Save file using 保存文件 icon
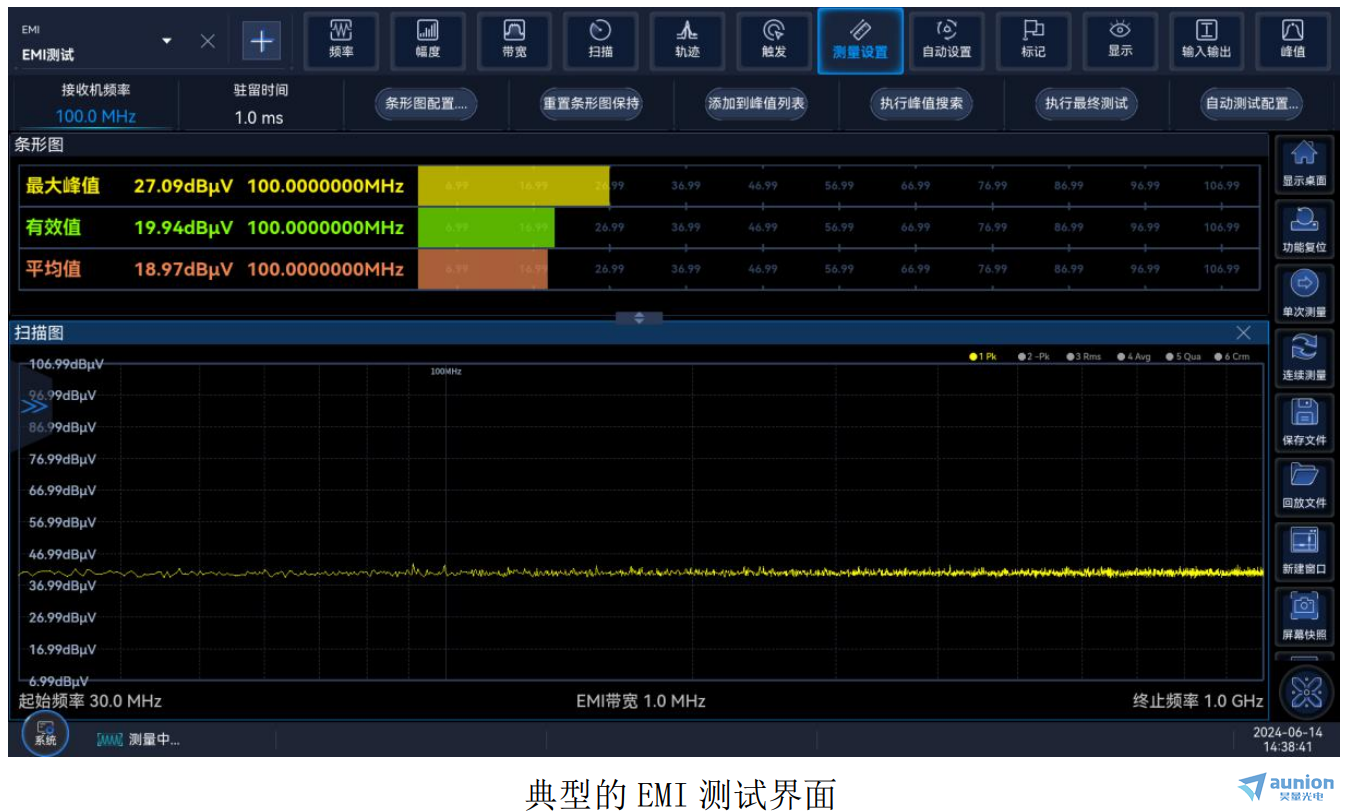This screenshot has width=1346, height=812. pos(1304,422)
